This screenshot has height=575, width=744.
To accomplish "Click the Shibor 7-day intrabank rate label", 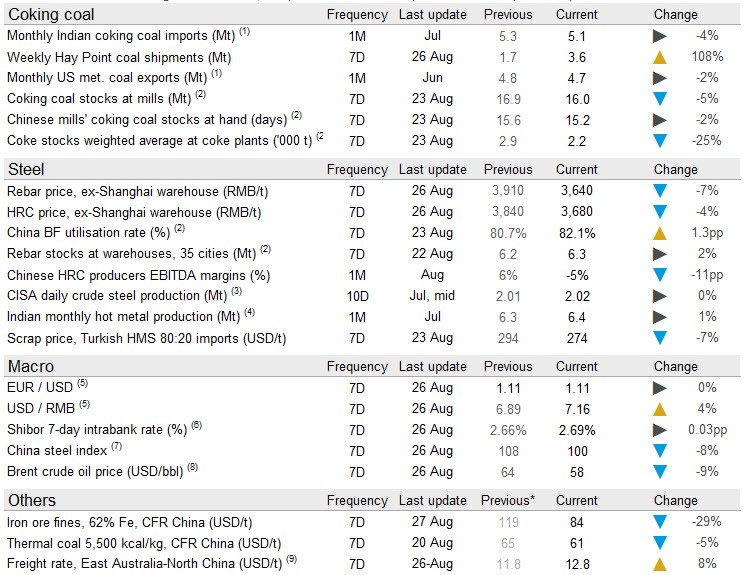I will coord(97,430).
